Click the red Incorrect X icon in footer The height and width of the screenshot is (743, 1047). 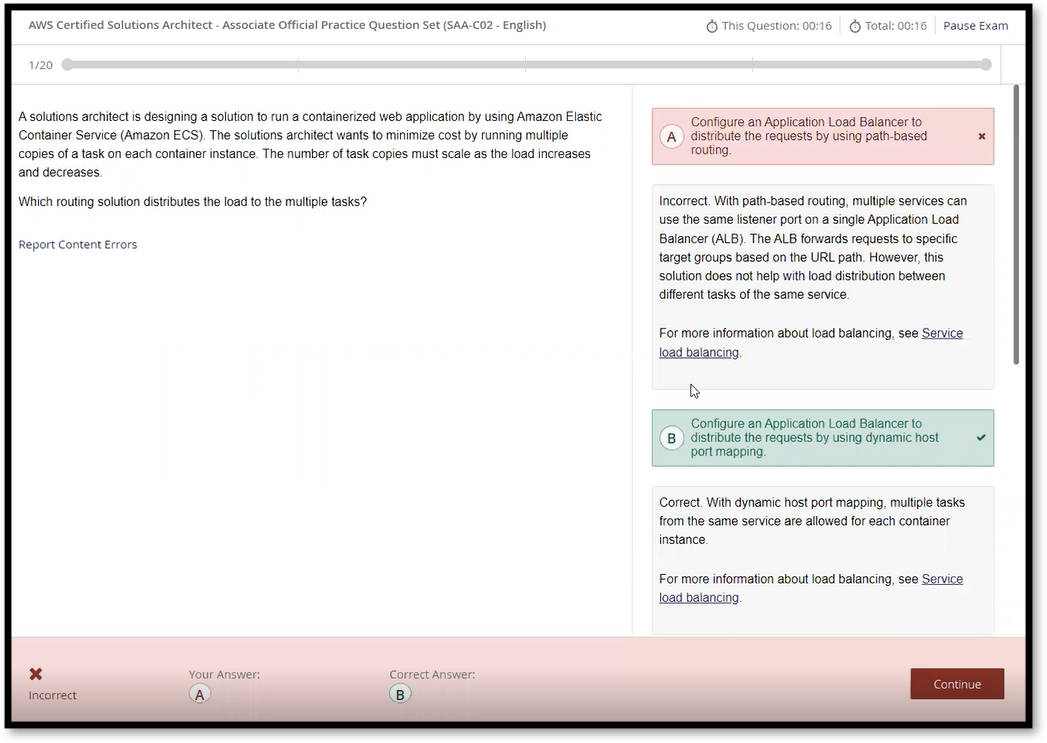click(x=36, y=674)
